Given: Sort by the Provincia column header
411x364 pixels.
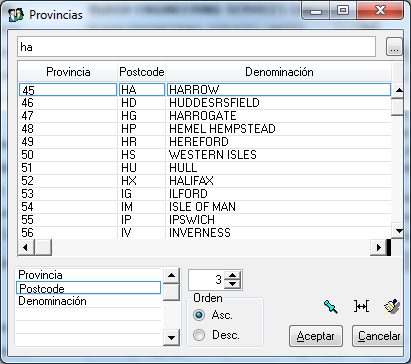Looking at the screenshot, I should tap(68, 72).
